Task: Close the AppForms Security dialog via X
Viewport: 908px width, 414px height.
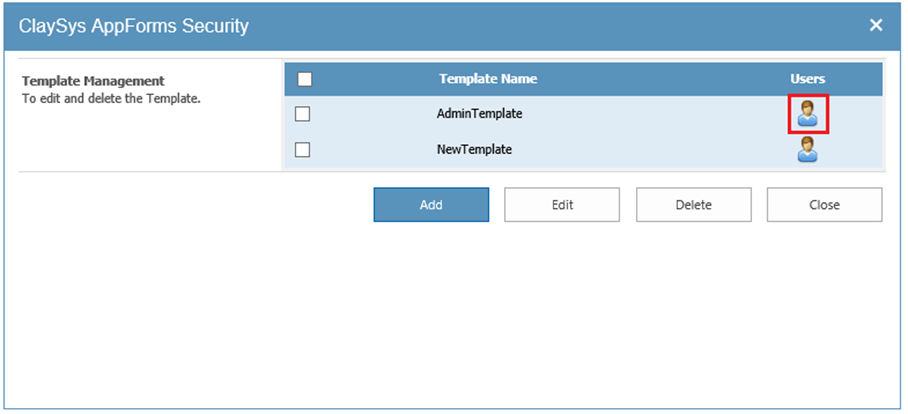Action: click(876, 25)
